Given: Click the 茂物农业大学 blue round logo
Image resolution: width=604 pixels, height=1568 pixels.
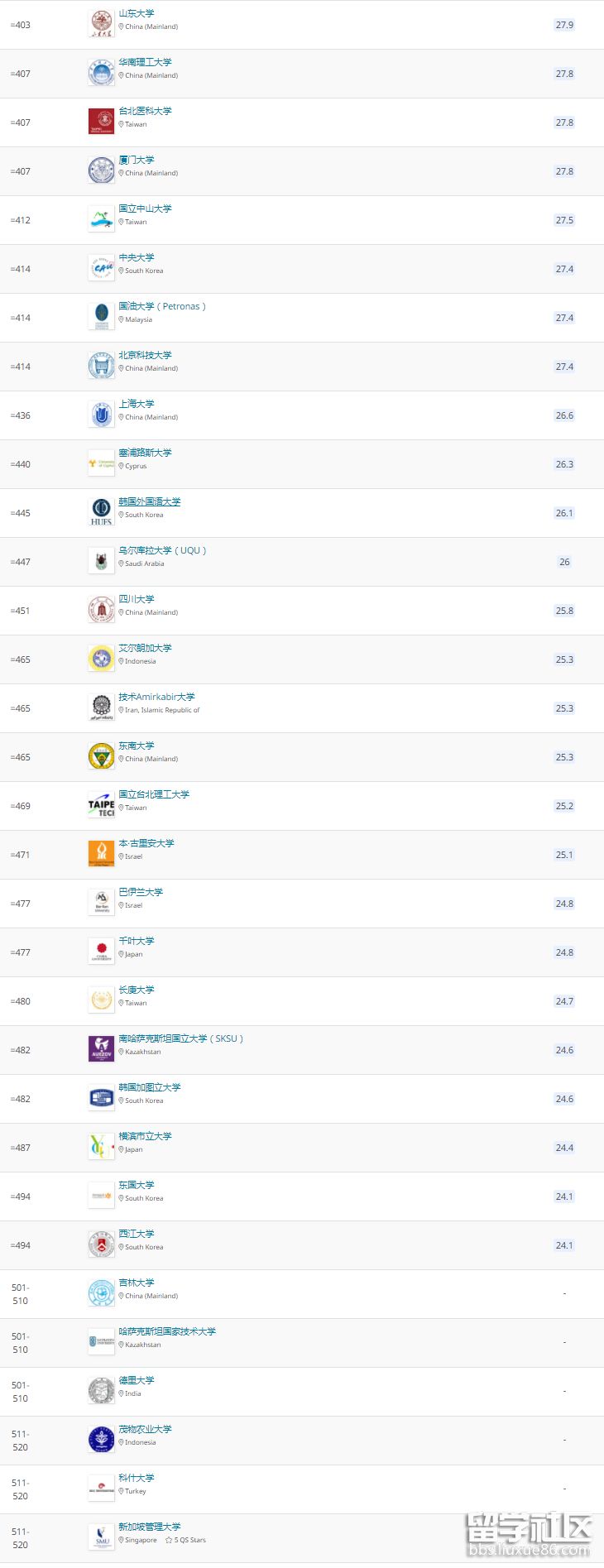Looking at the screenshot, I should tap(101, 1440).
